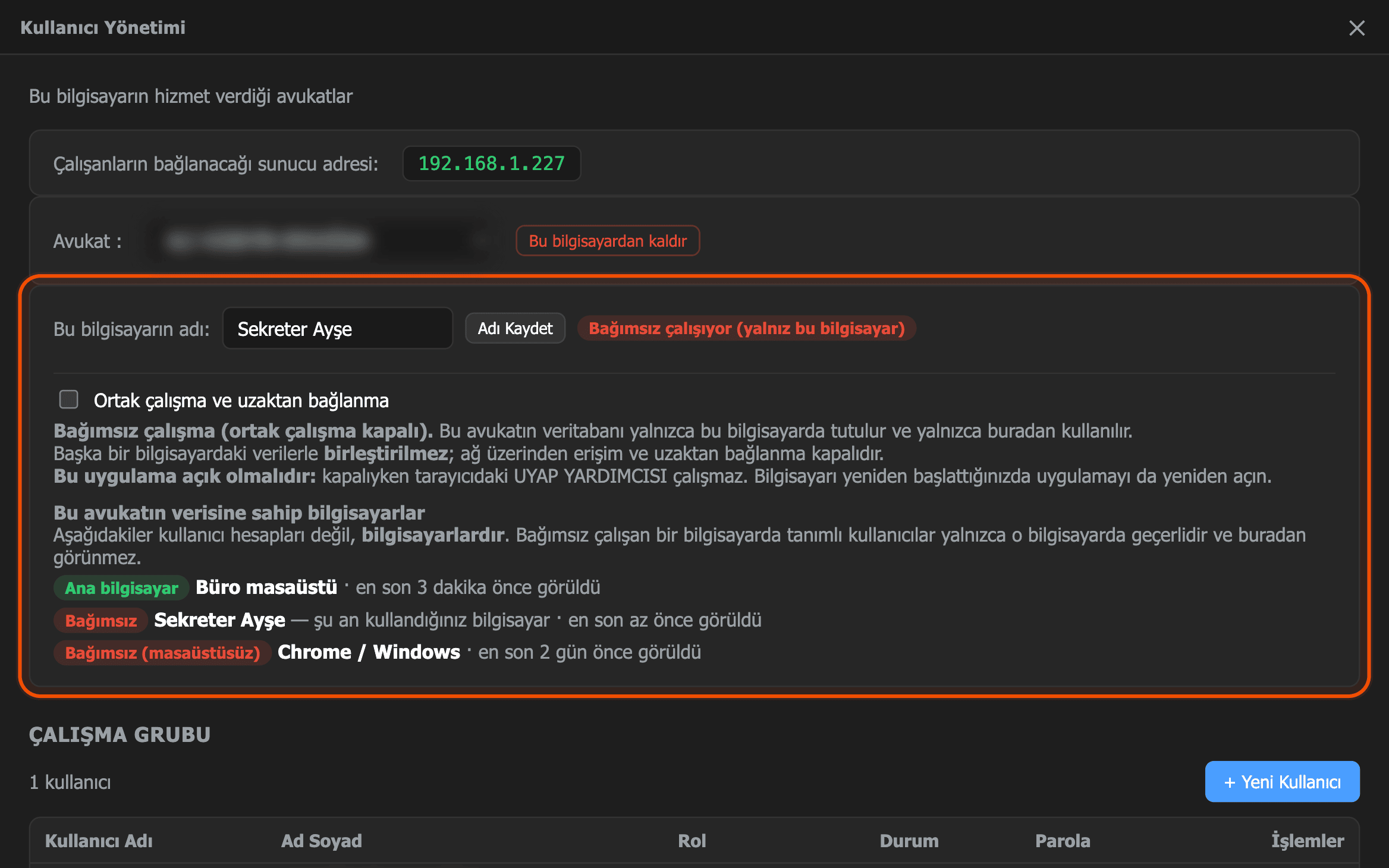
Task: Click the Adı Kaydet button
Action: pos(515,328)
